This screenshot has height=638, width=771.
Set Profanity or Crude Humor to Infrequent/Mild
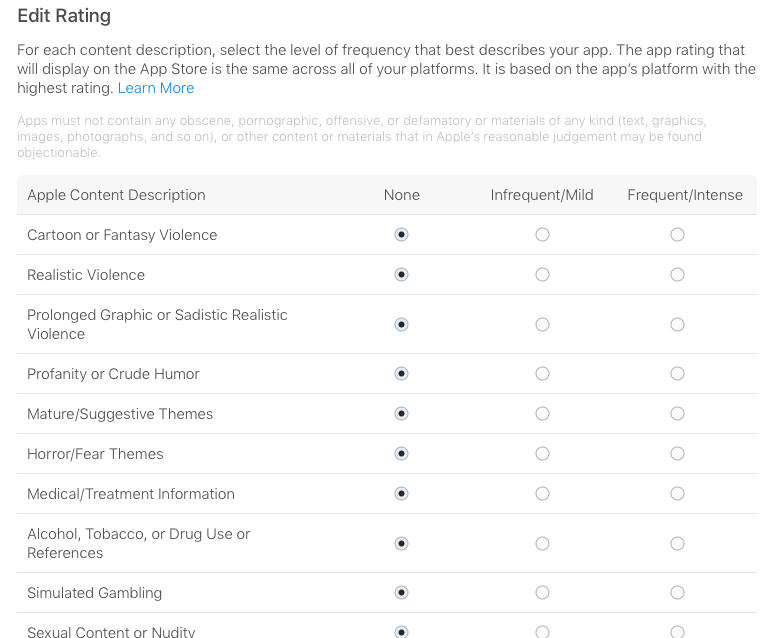[542, 374]
